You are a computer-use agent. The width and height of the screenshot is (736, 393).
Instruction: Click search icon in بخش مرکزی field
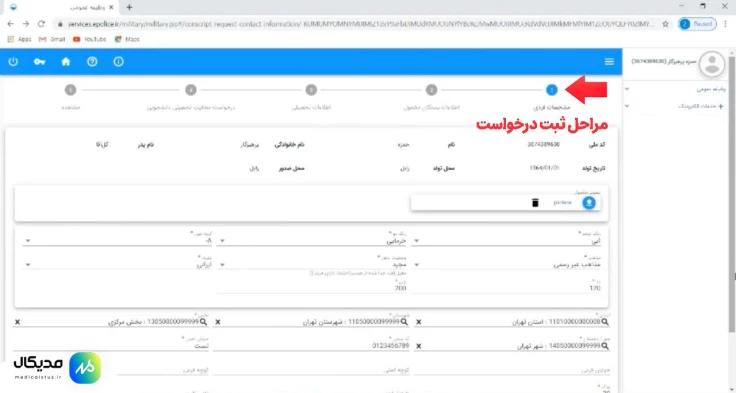pyautogui.click(x=203, y=322)
